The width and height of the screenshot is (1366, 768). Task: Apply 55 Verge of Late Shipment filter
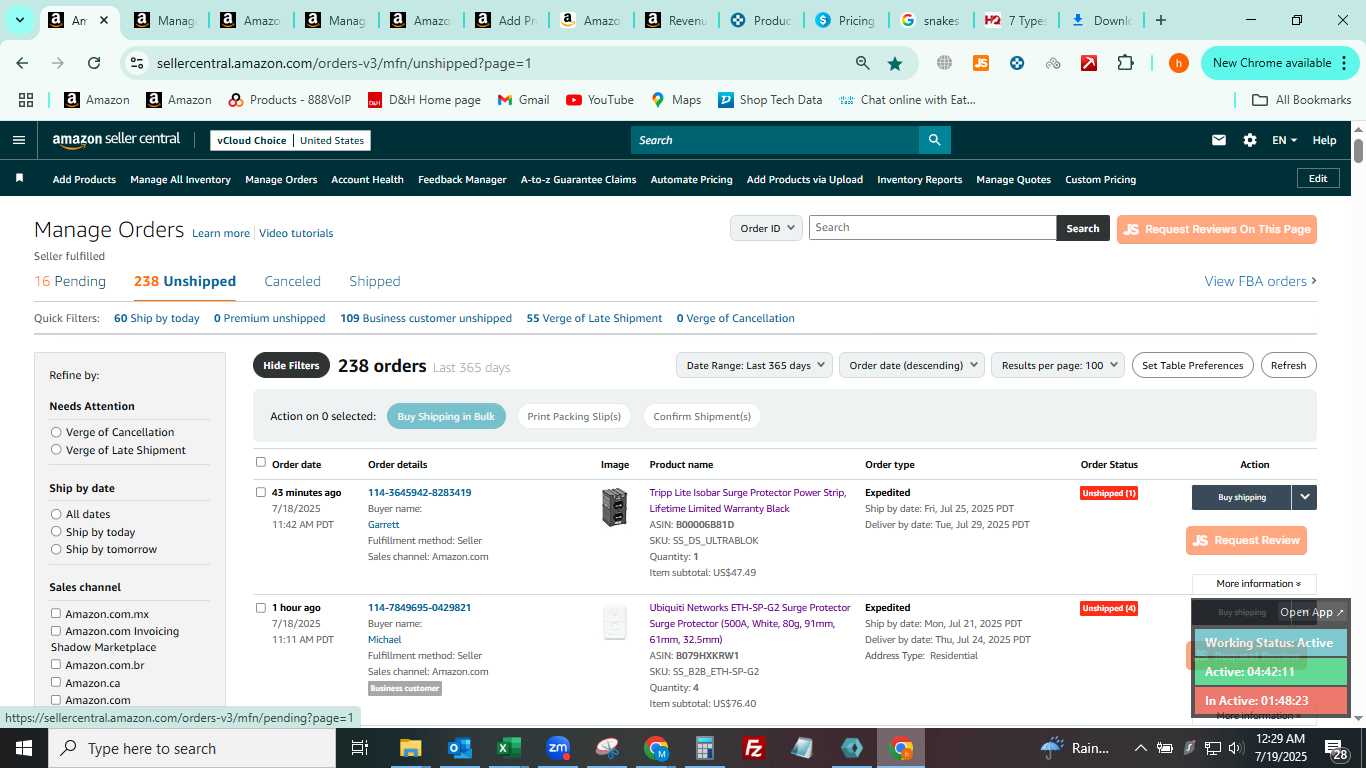click(594, 318)
